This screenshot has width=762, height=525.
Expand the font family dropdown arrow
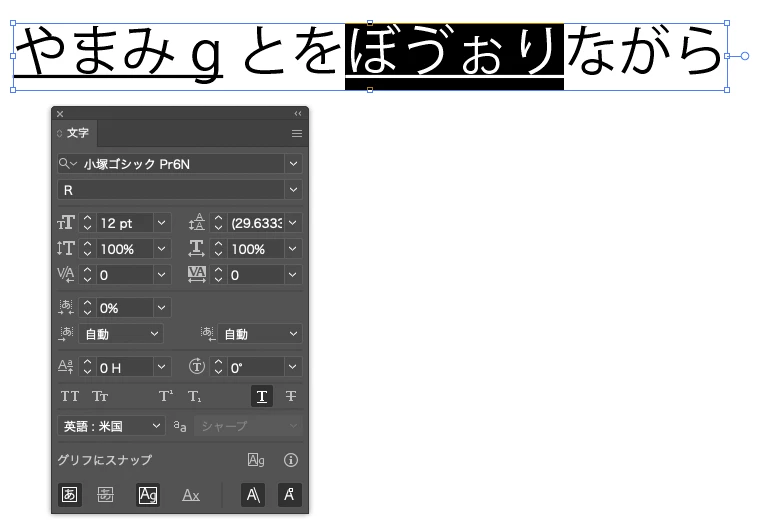[x=293, y=164]
